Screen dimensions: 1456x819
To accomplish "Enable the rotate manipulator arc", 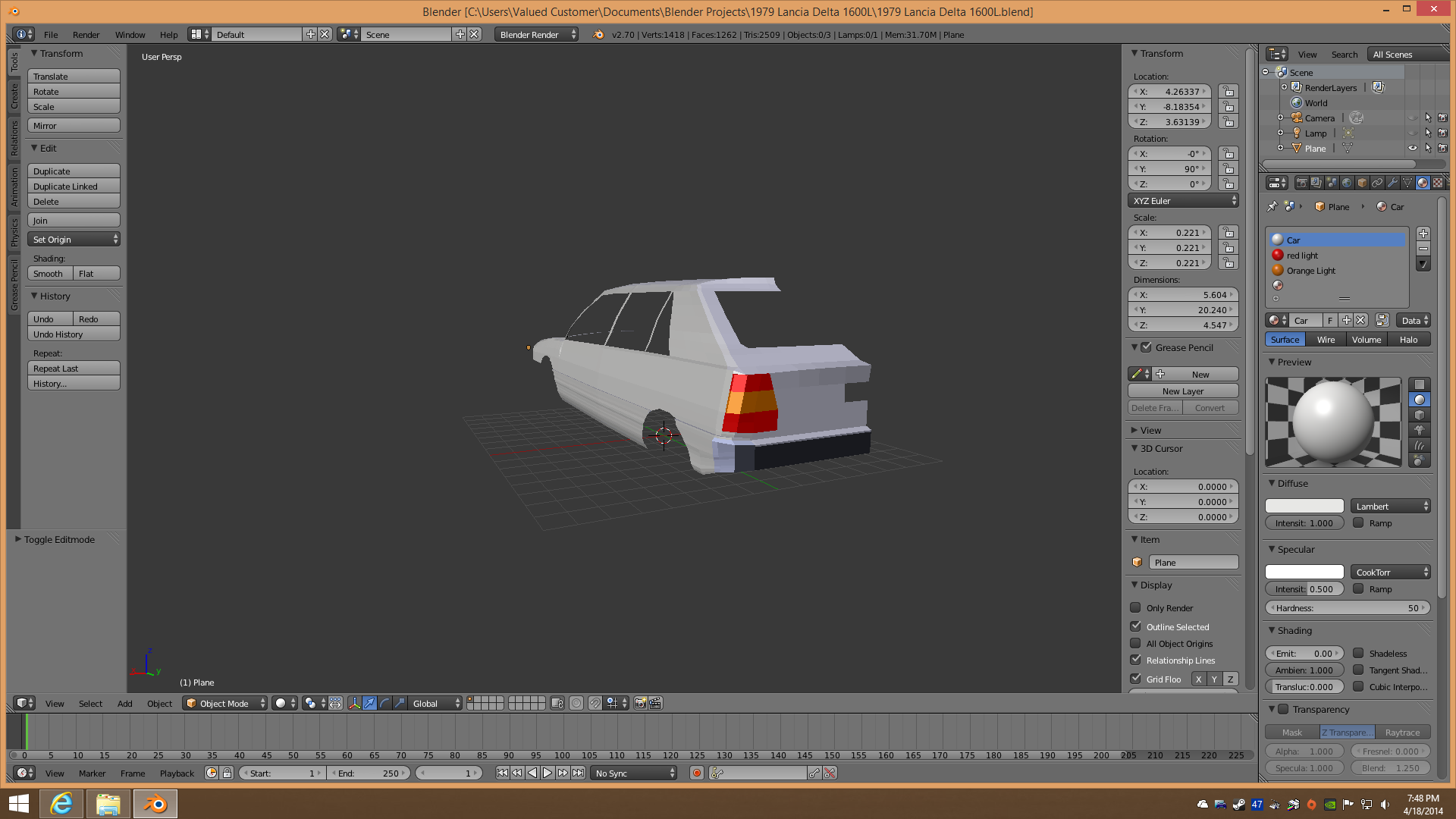I will (384, 703).
